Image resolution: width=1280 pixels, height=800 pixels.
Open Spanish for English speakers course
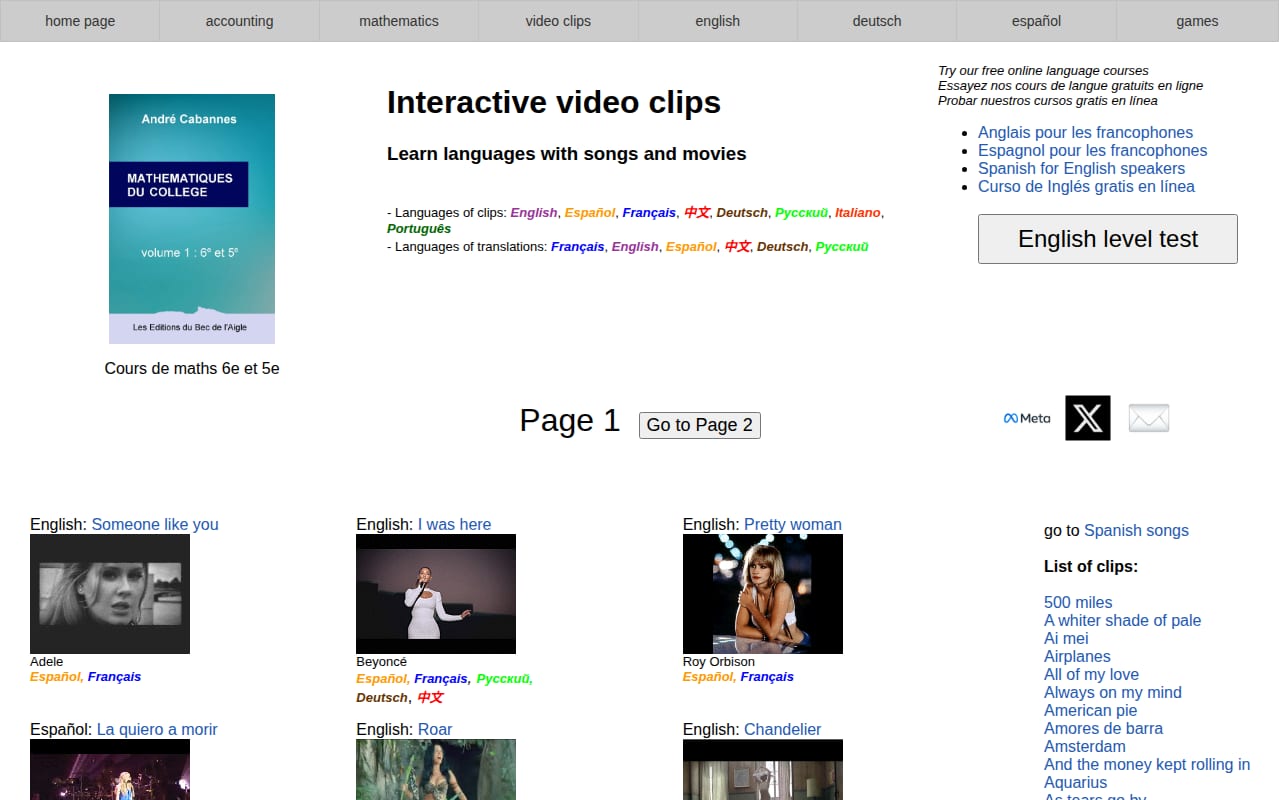click(x=1081, y=168)
